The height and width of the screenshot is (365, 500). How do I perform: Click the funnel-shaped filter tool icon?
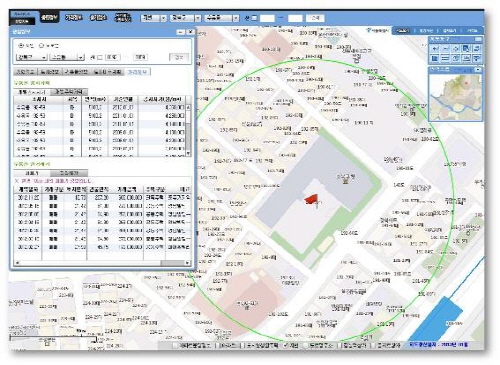tap(477, 58)
